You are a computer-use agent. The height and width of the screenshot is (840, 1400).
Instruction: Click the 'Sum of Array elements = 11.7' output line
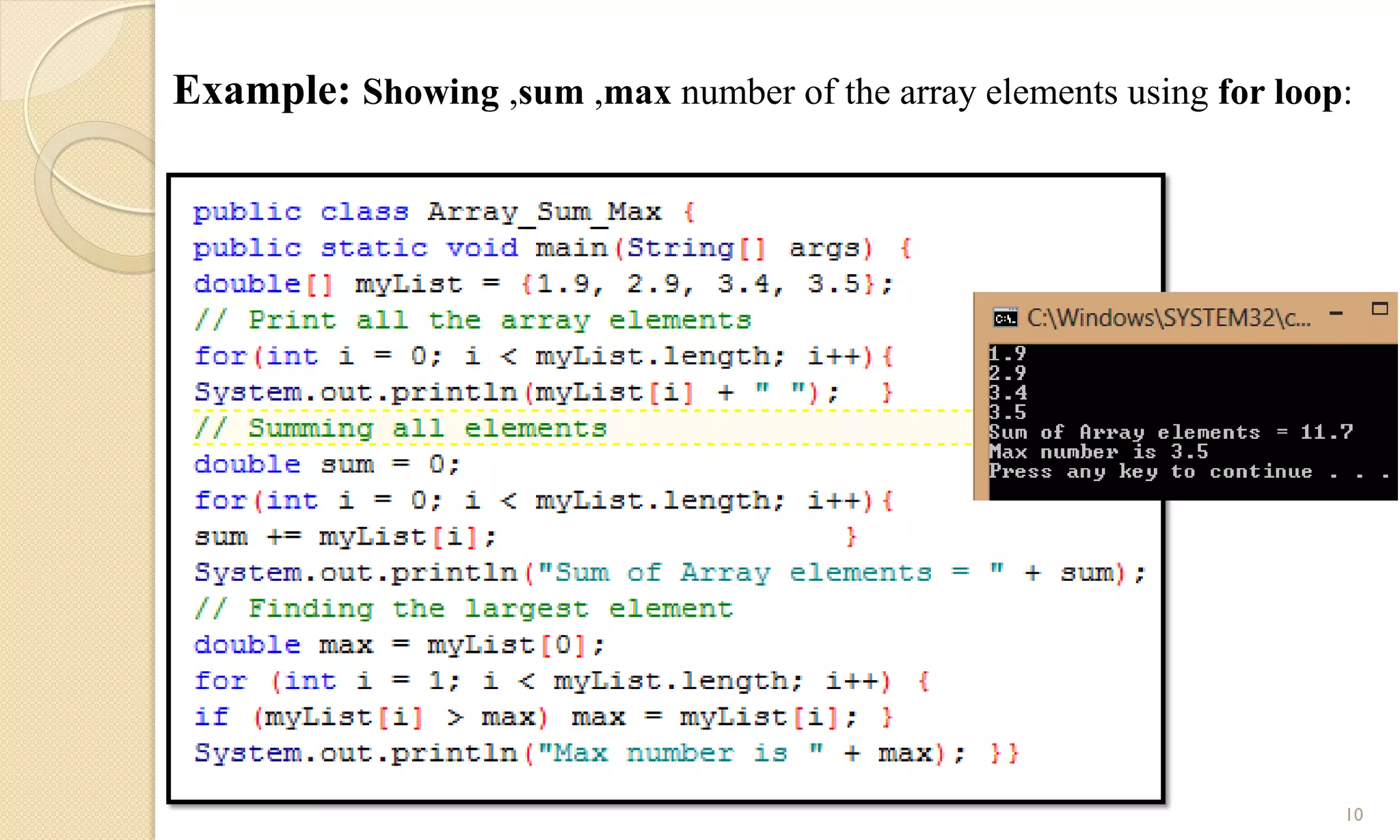1170,433
